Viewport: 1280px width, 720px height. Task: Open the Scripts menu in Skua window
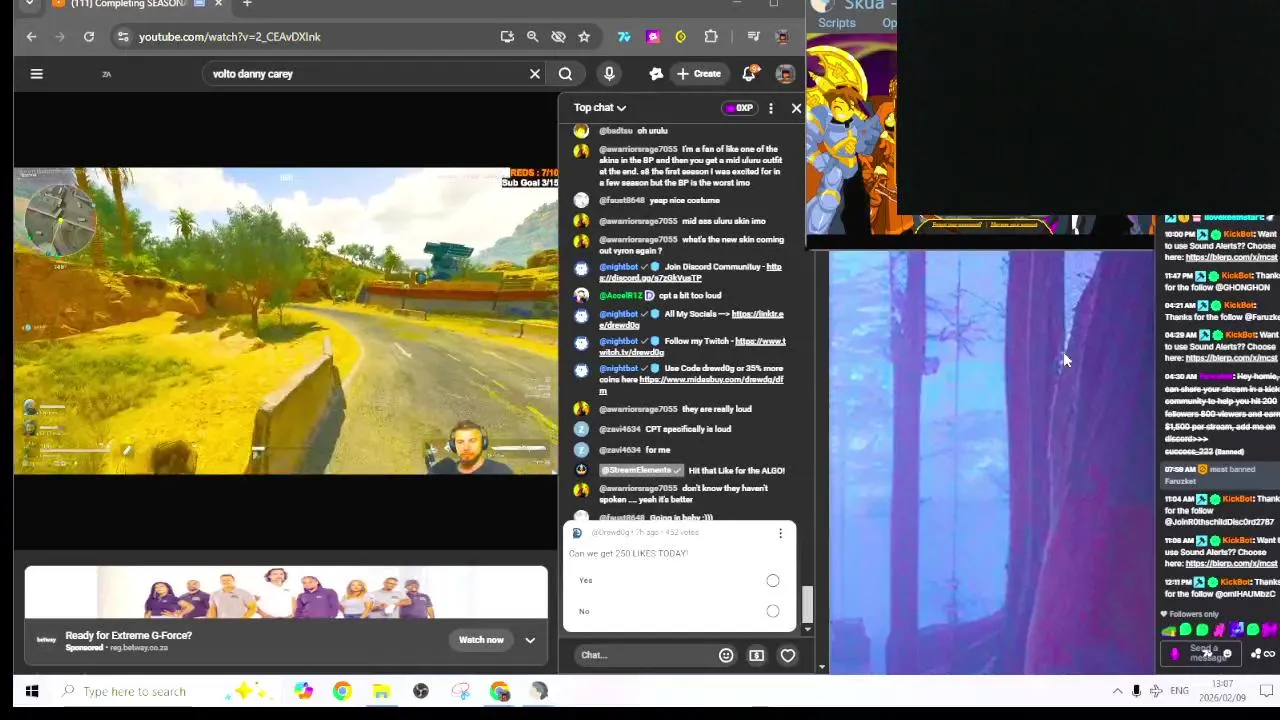point(837,23)
